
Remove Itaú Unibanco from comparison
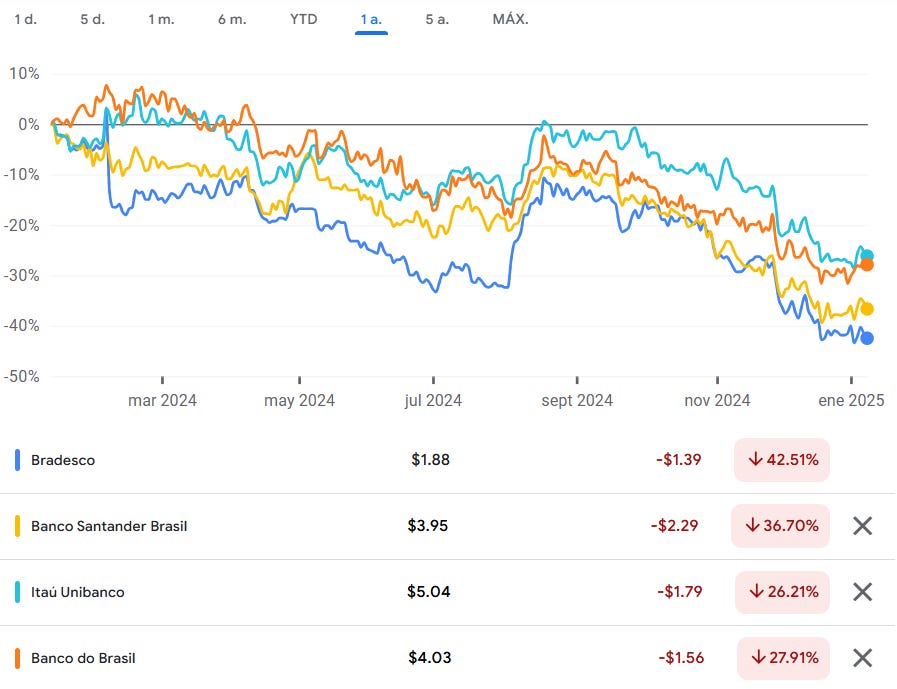[862, 592]
